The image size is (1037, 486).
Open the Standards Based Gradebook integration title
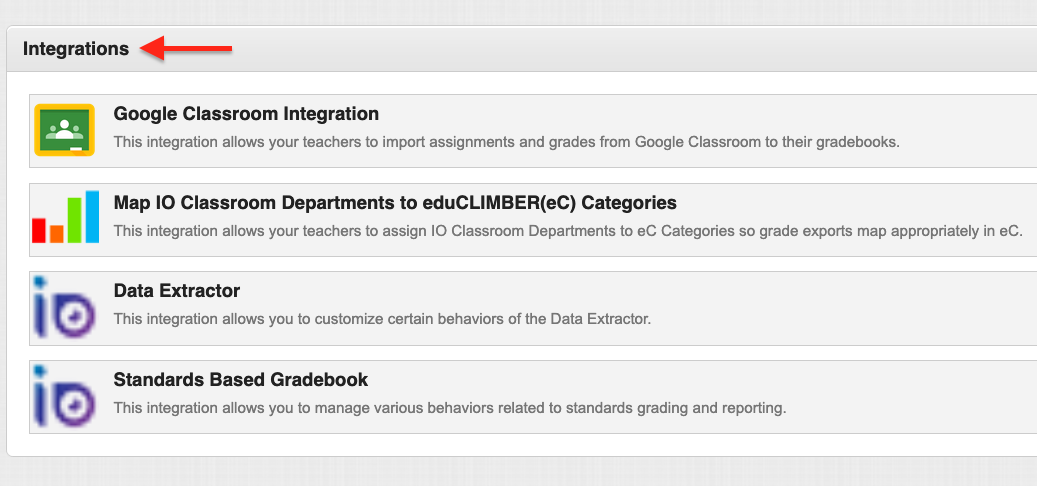click(x=241, y=380)
